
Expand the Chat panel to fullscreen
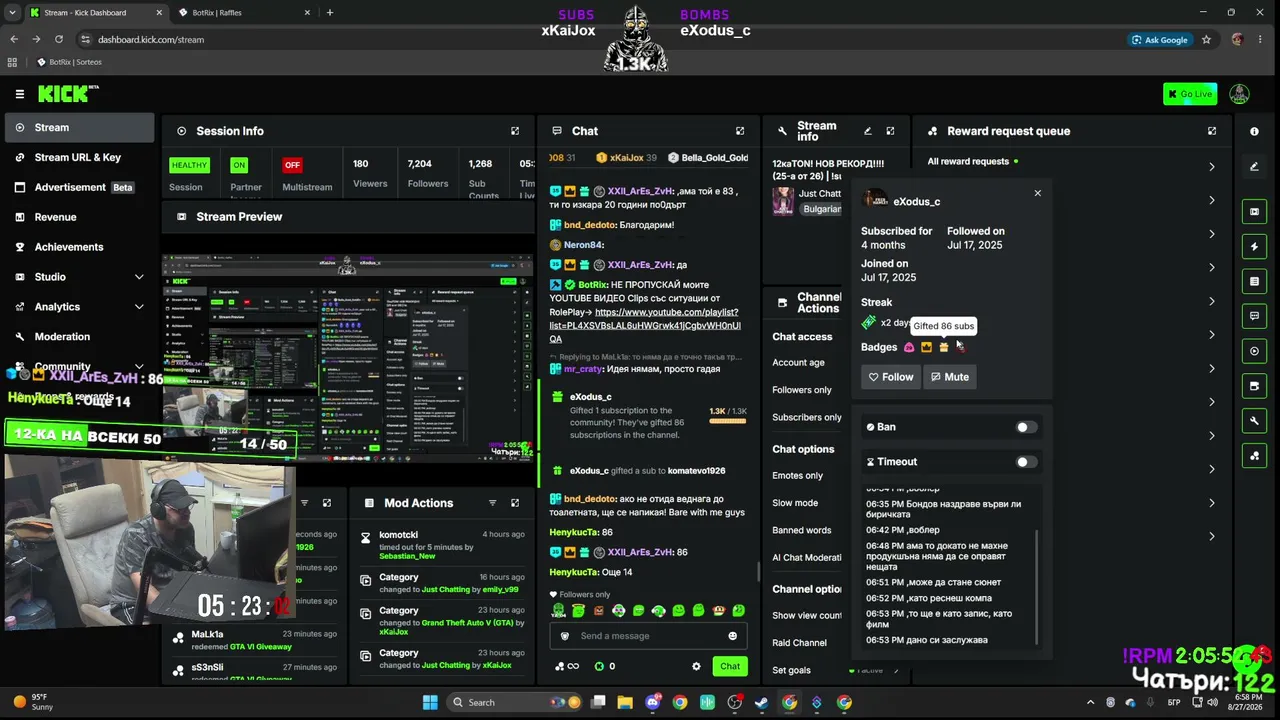point(740,131)
